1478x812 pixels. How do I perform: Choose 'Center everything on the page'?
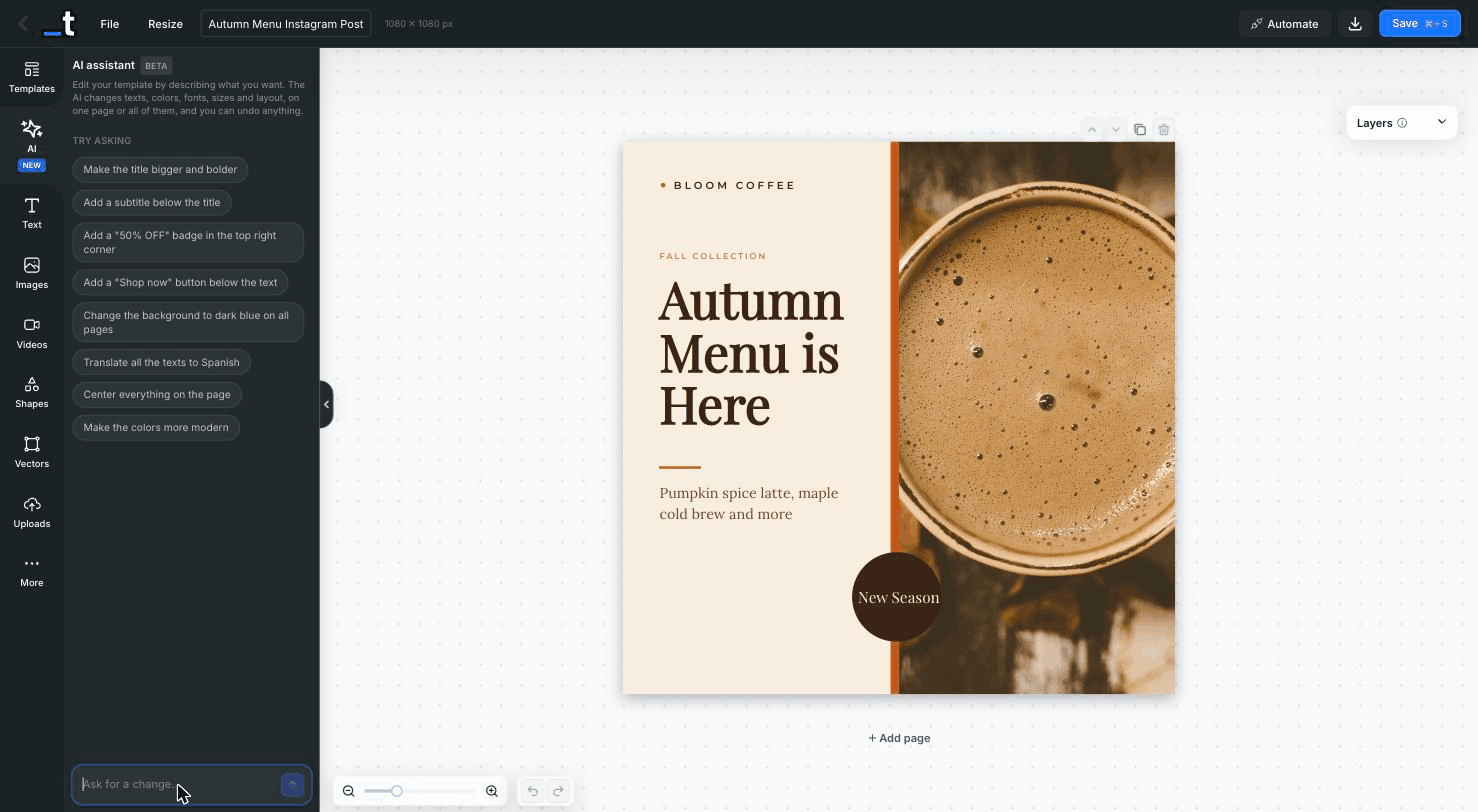157,394
